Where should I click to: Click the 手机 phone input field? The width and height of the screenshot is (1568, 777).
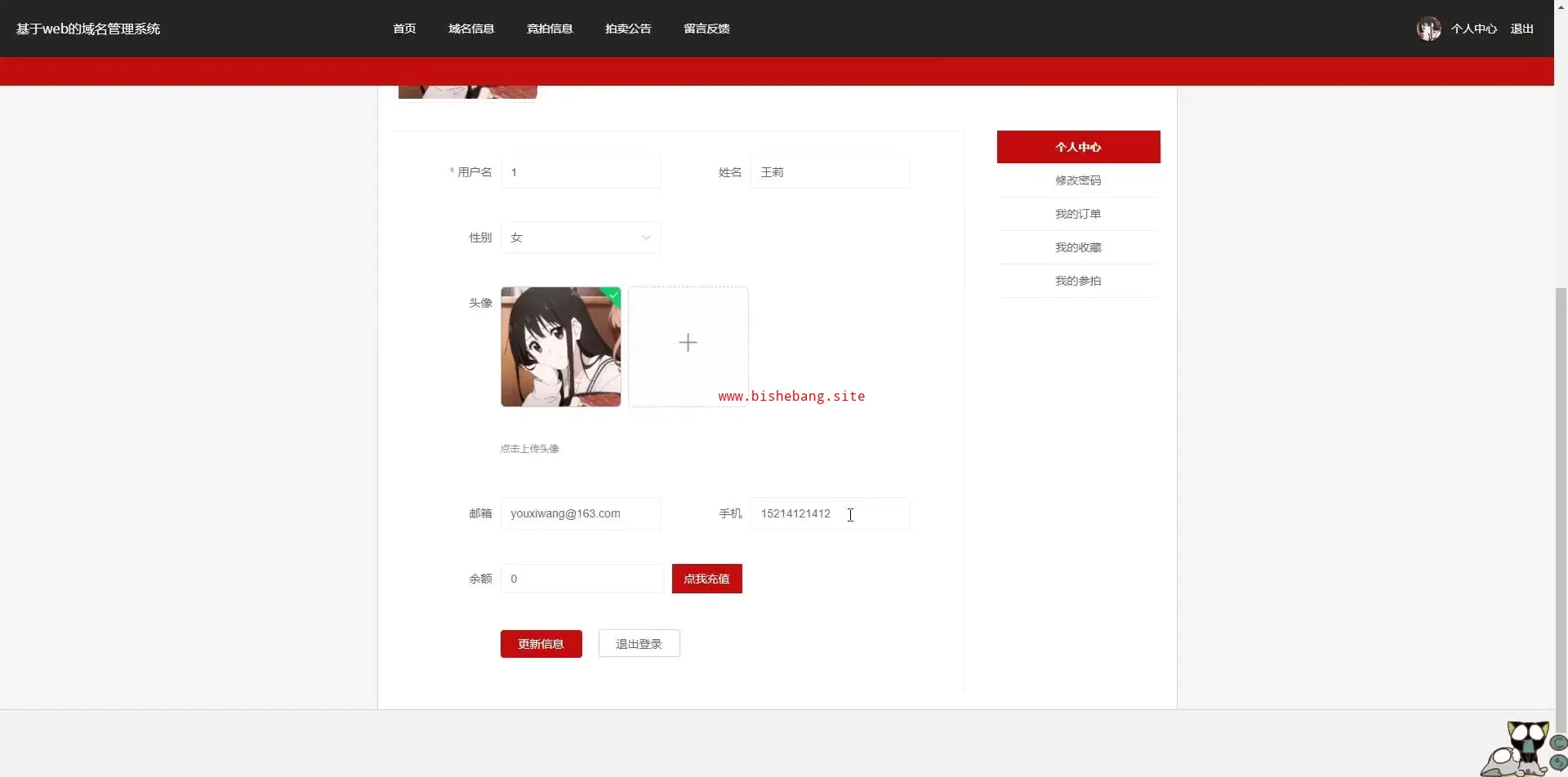(831, 513)
